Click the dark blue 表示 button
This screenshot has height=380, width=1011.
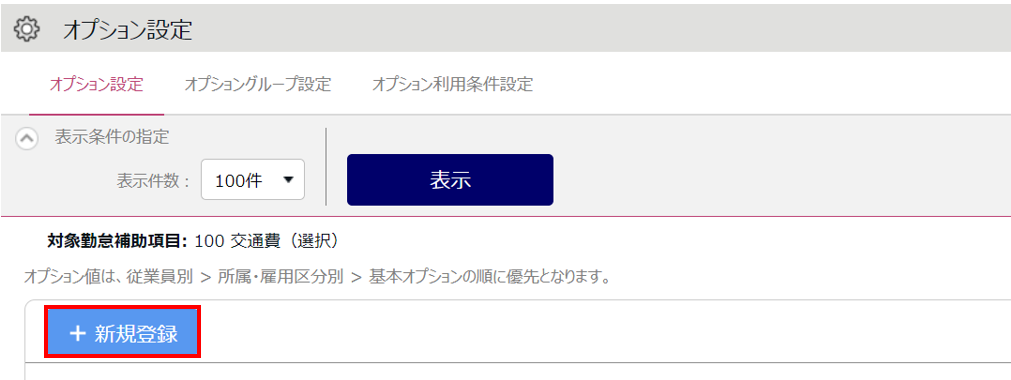450,180
